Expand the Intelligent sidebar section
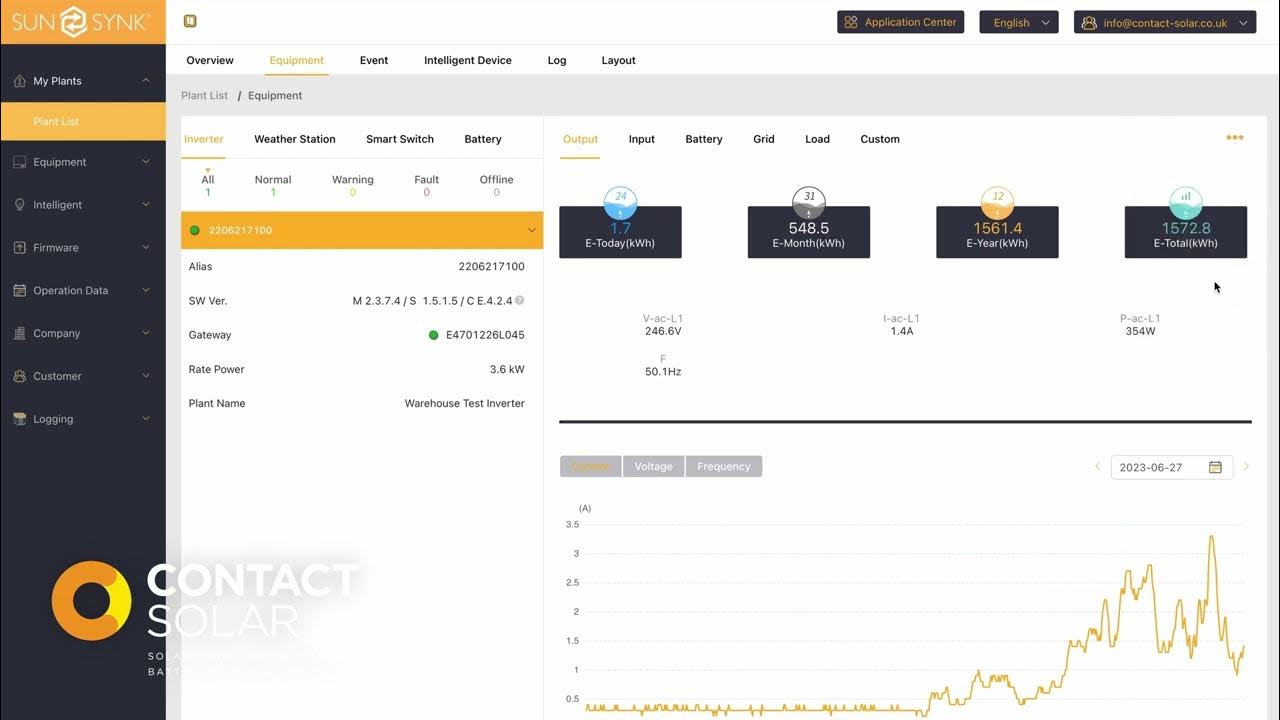 pos(146,205)
